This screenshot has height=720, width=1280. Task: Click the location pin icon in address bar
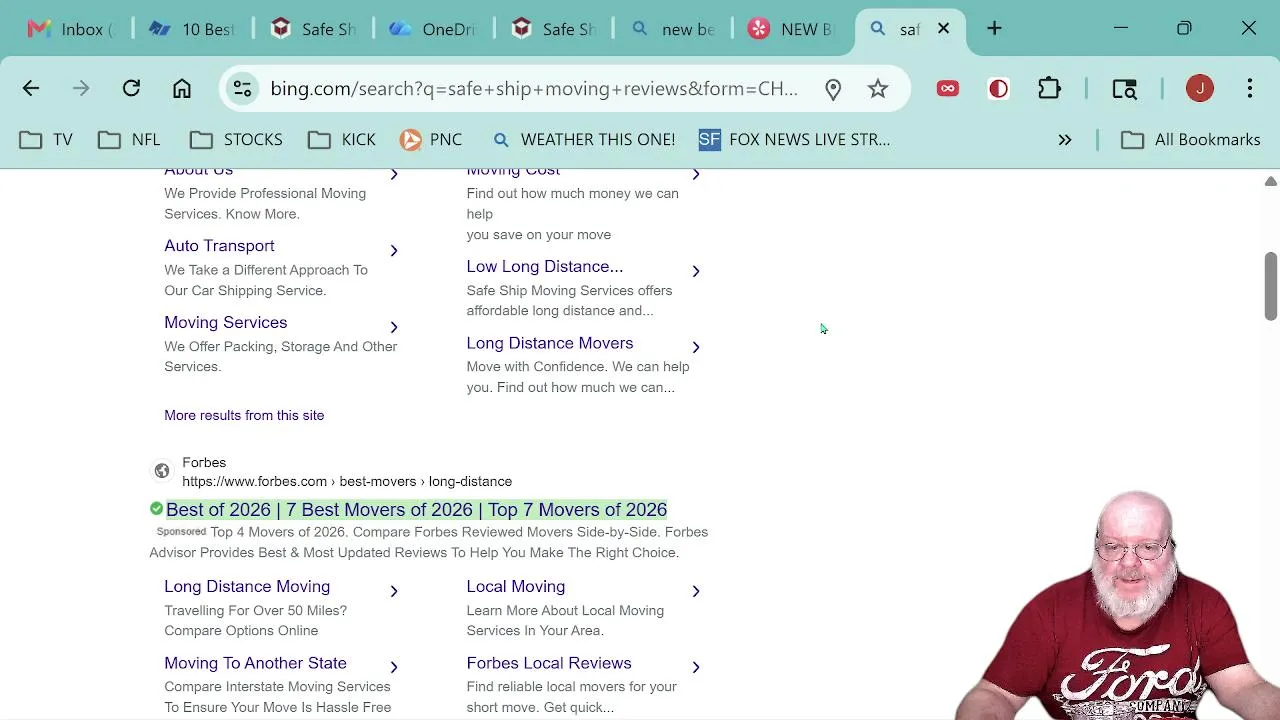pos(833,89)
